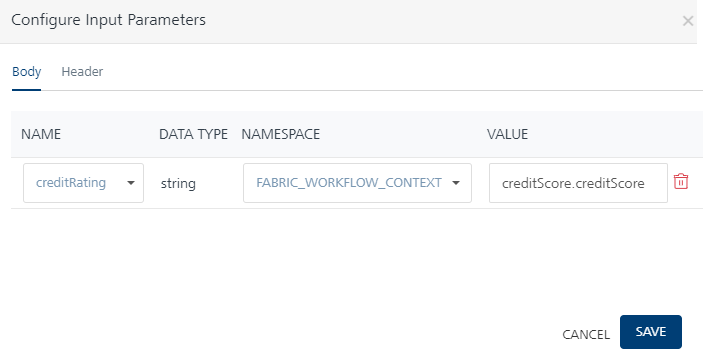Viewport: 703px width, 361px height.
Task: Click the NAMESPACE column header
Action: [x=281, y=134]
